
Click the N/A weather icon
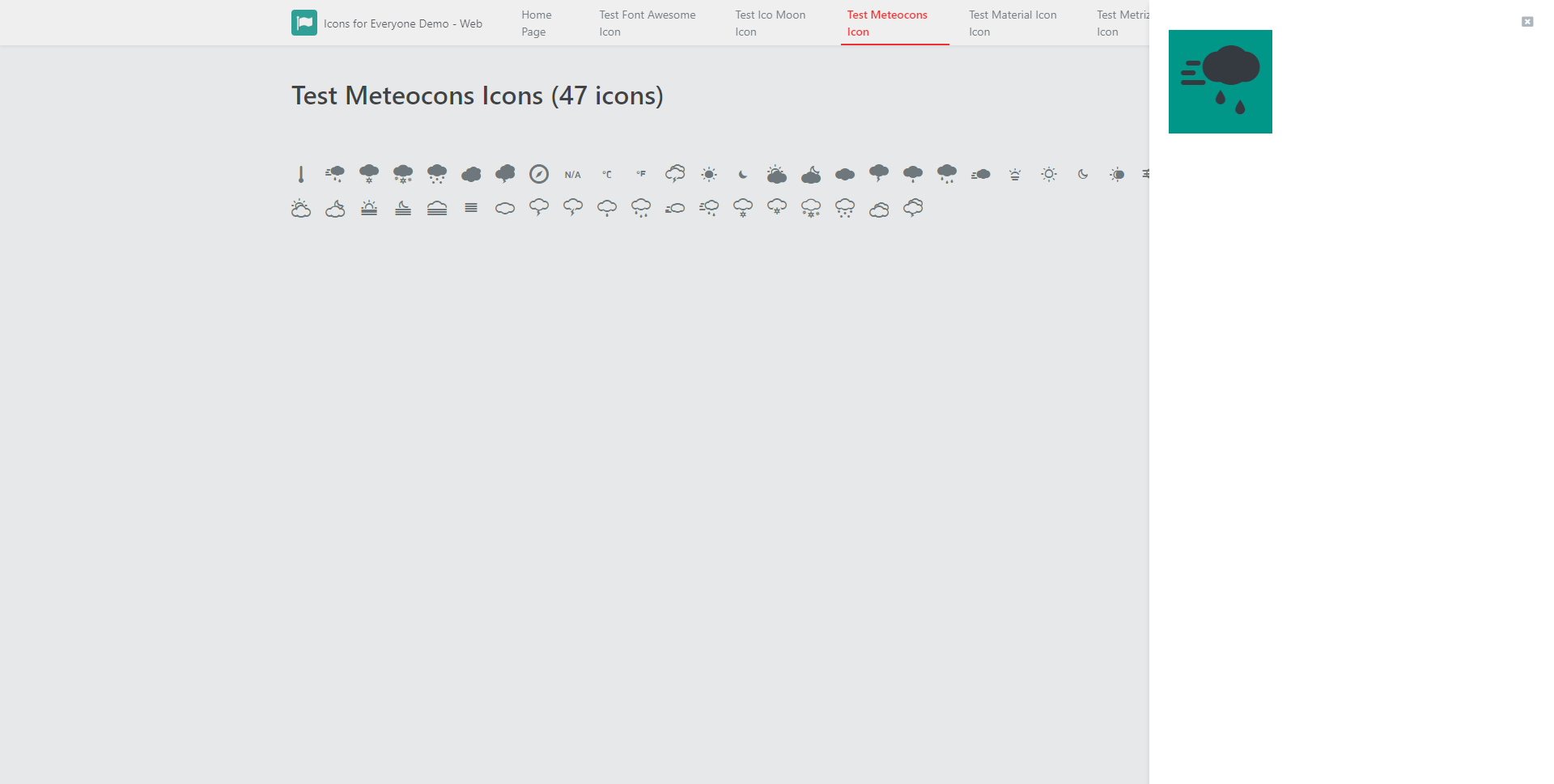point(573,175)
